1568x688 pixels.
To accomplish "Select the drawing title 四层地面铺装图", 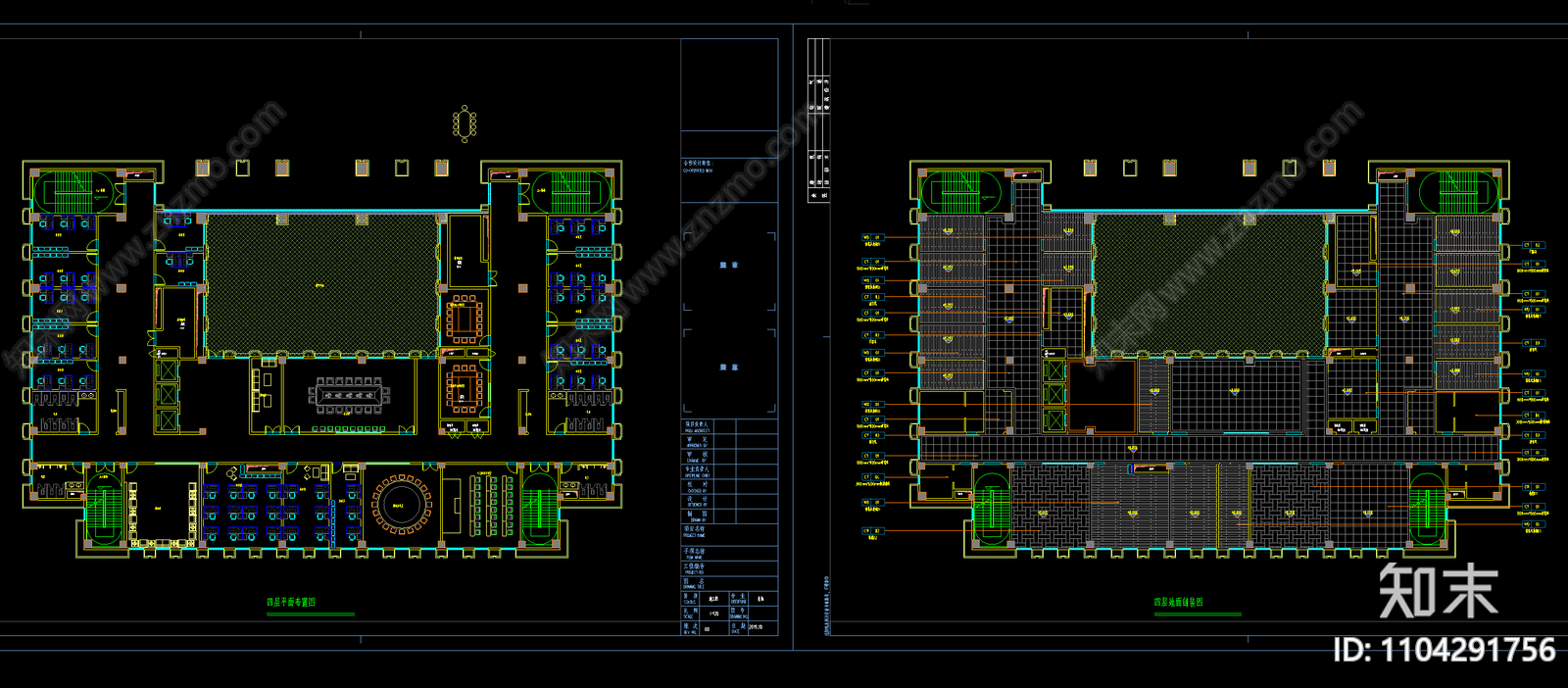I will (x=1178, y=603).
